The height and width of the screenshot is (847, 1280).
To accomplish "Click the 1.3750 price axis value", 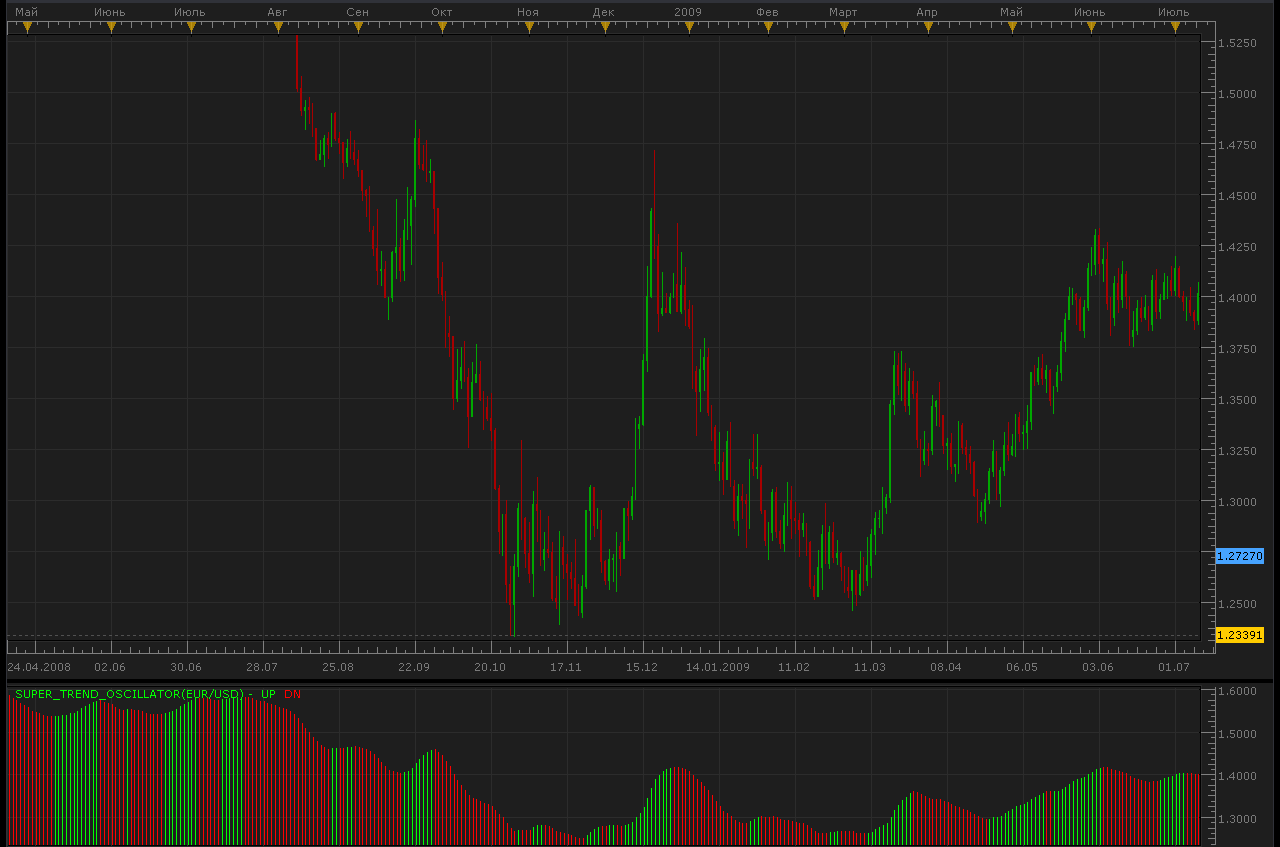I will (1238, 349).
